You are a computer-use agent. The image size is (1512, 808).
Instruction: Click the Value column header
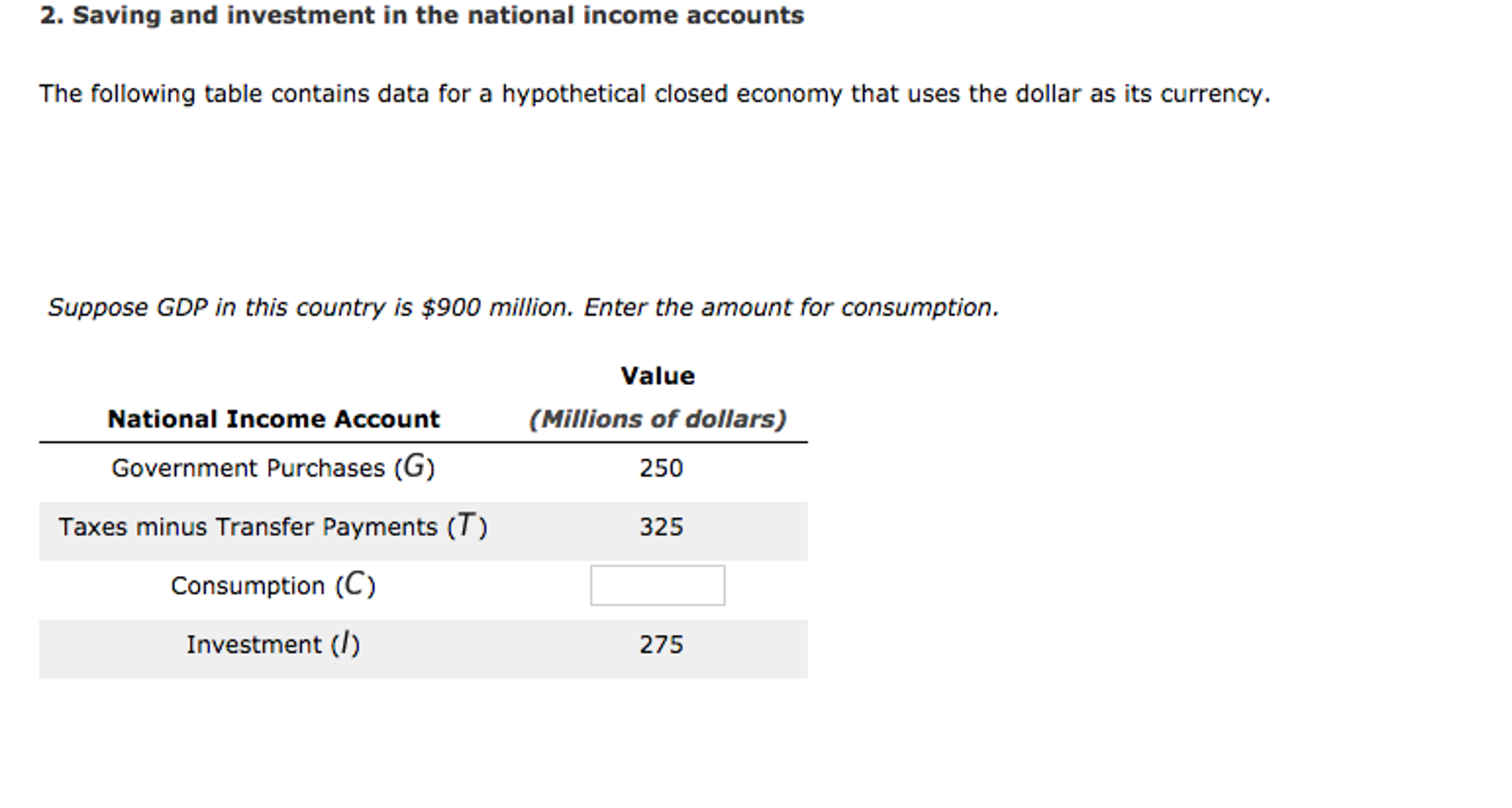[x=656, y=376]
